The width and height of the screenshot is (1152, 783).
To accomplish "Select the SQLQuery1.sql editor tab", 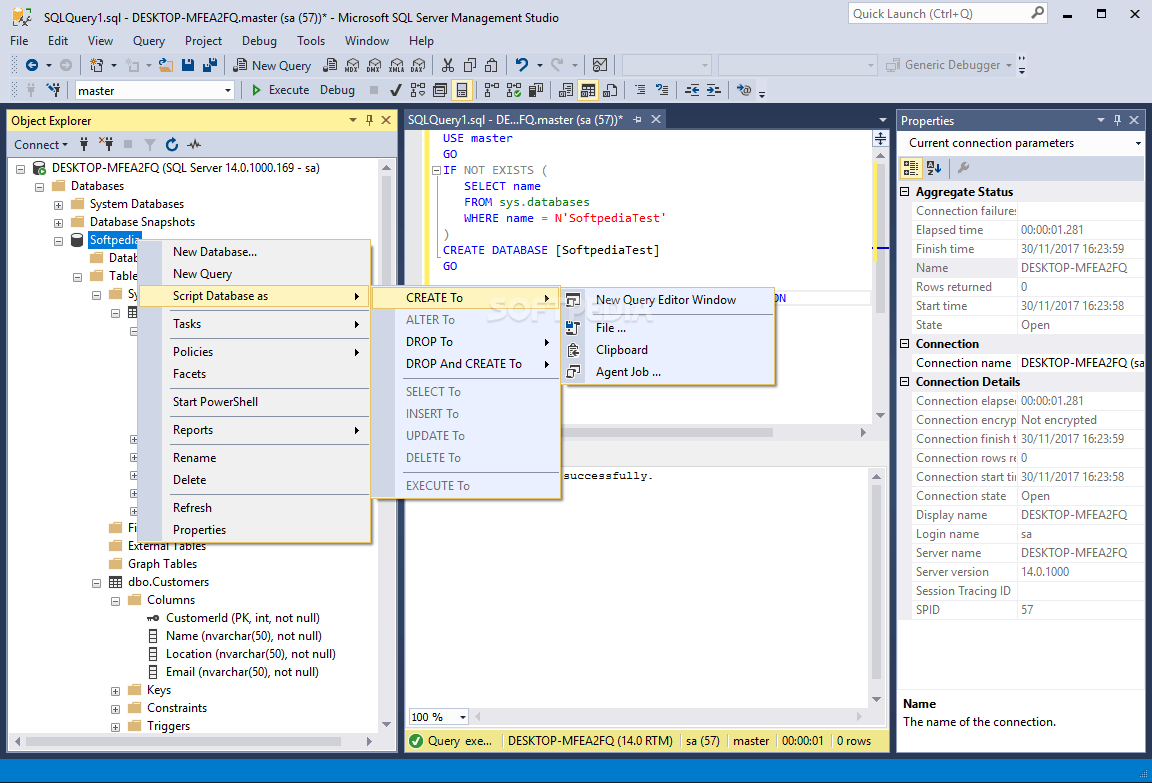I will click(x=514, y=120).
